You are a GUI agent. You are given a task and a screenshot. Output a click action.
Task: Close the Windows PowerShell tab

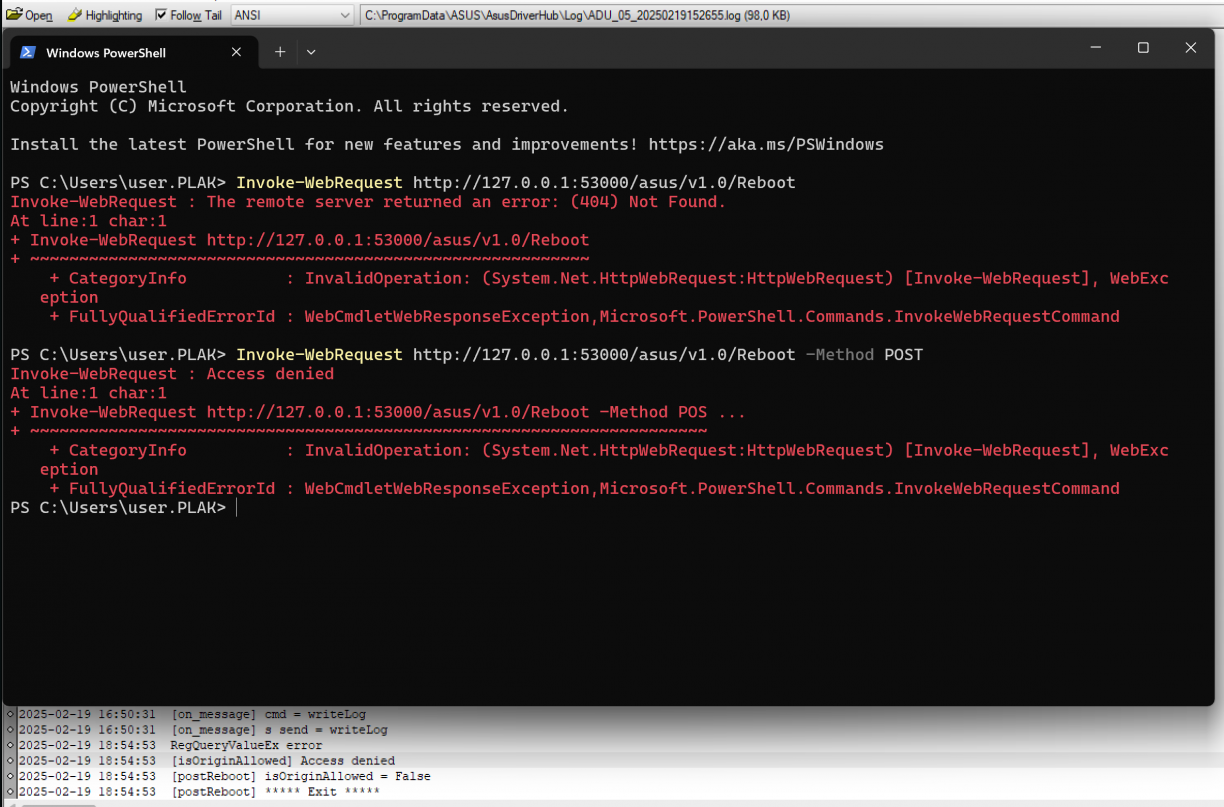click(236, 52)
